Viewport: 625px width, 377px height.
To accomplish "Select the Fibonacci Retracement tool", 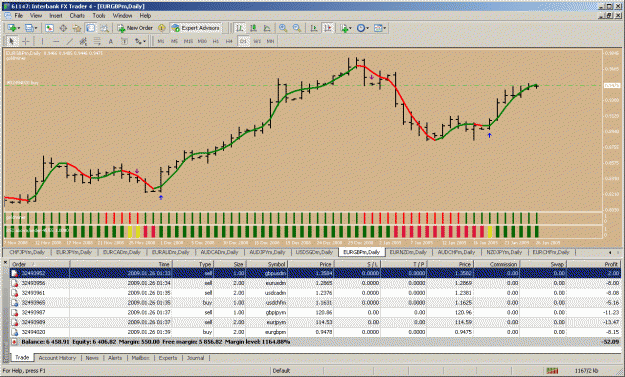I will [x=97, y=41].
